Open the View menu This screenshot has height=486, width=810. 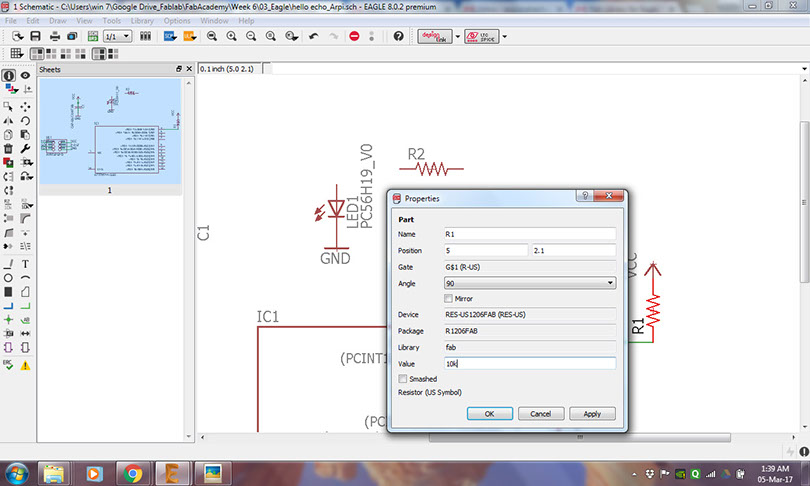coord(84,21)
